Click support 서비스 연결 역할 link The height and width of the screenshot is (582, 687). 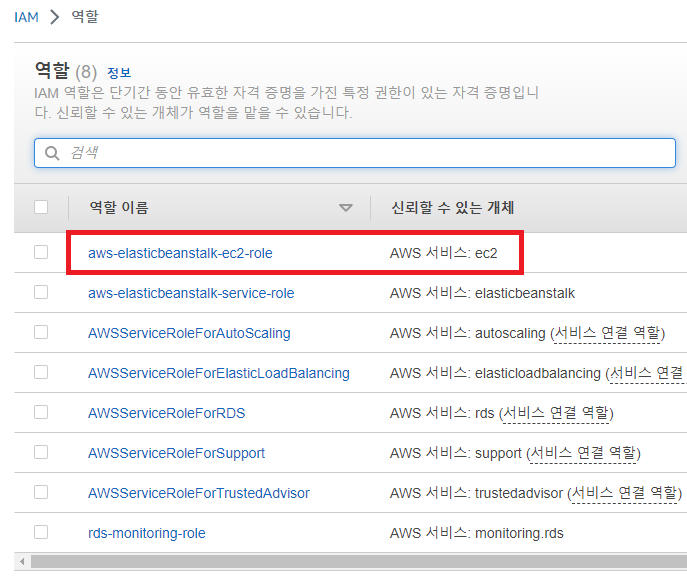pos(583,453)
